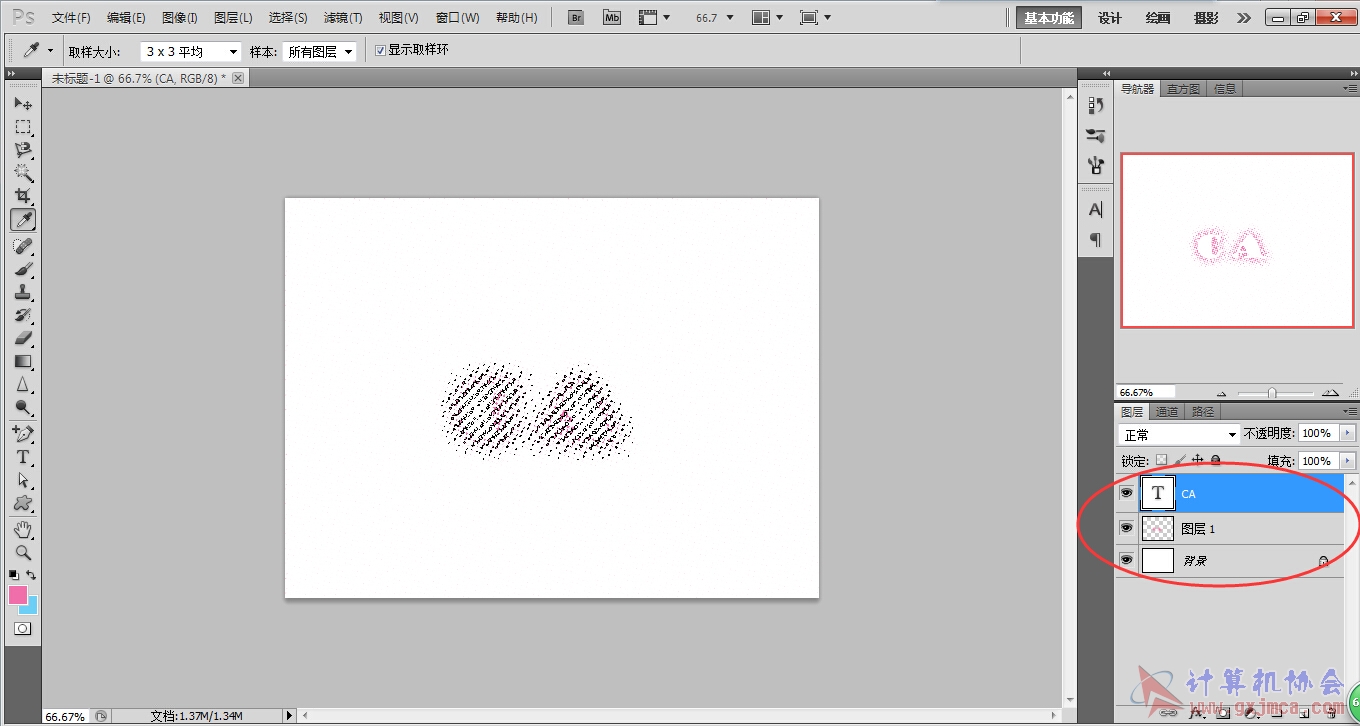Select the Crop tool
Screen dimensions: 1360x726
pyautogui.click(x=23, y=196)
